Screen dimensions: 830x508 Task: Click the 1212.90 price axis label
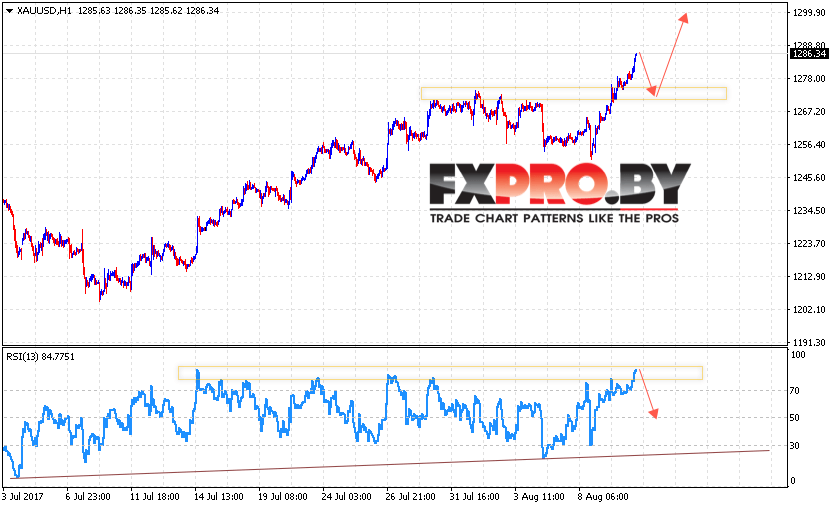click(809, 277)
